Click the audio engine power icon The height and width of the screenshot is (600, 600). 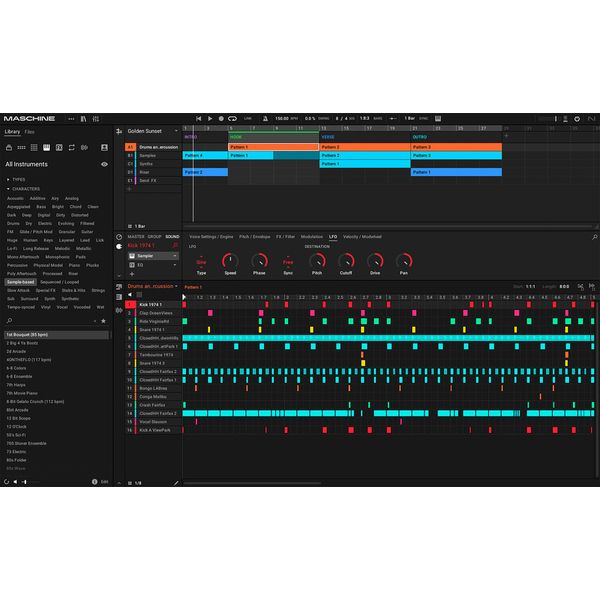577,119
